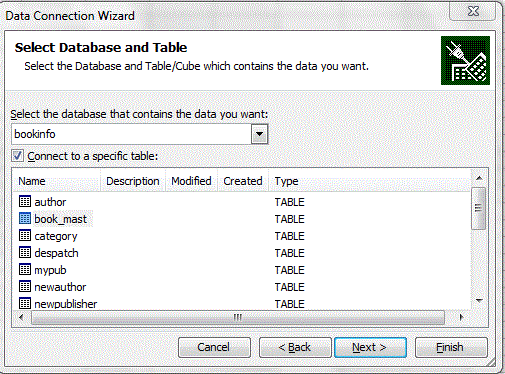The image size is (505, 374).
Task: Cancel the Data Connection Wizard
Action: pyautogui.click(x=214, y=347)
